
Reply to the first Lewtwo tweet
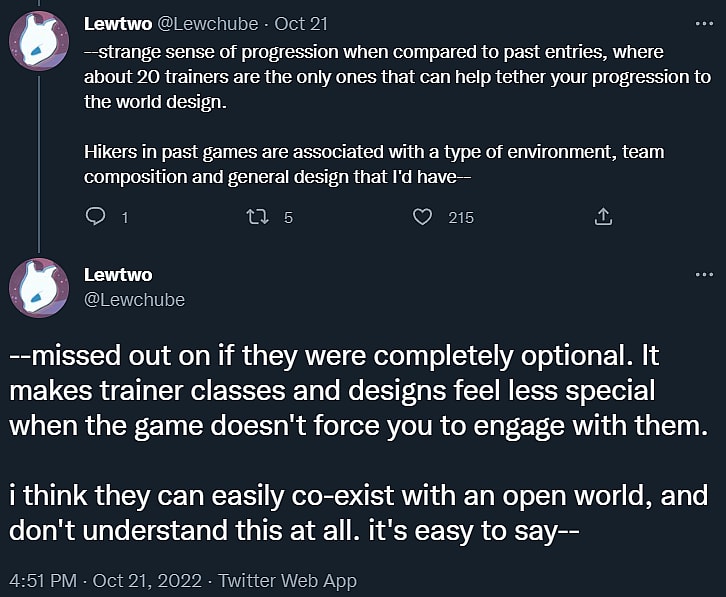click(96, 216)
